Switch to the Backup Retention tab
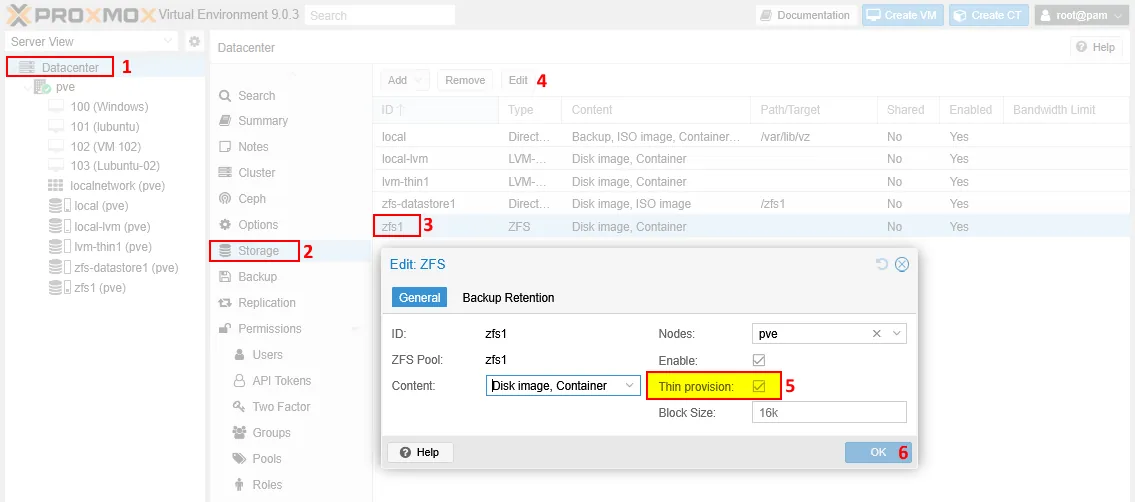1135x502 pixels. [508, 297]
